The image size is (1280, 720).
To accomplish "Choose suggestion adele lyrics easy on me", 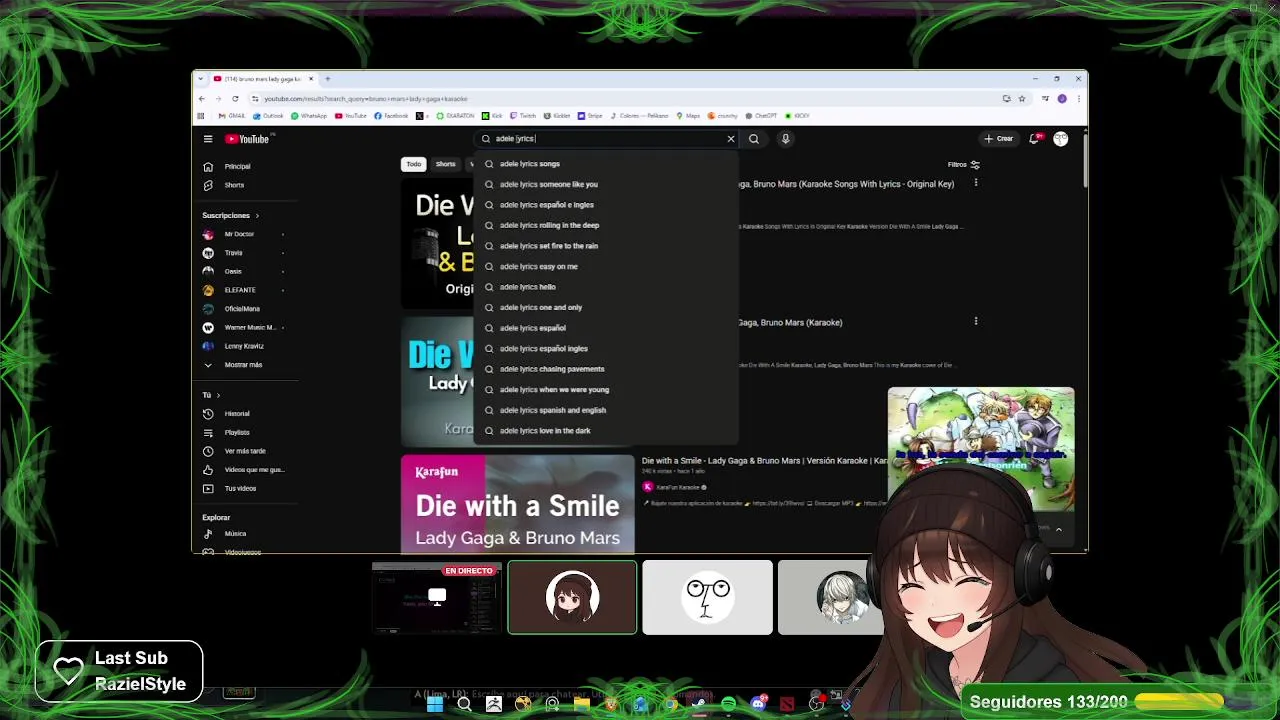I will (607, 267).
